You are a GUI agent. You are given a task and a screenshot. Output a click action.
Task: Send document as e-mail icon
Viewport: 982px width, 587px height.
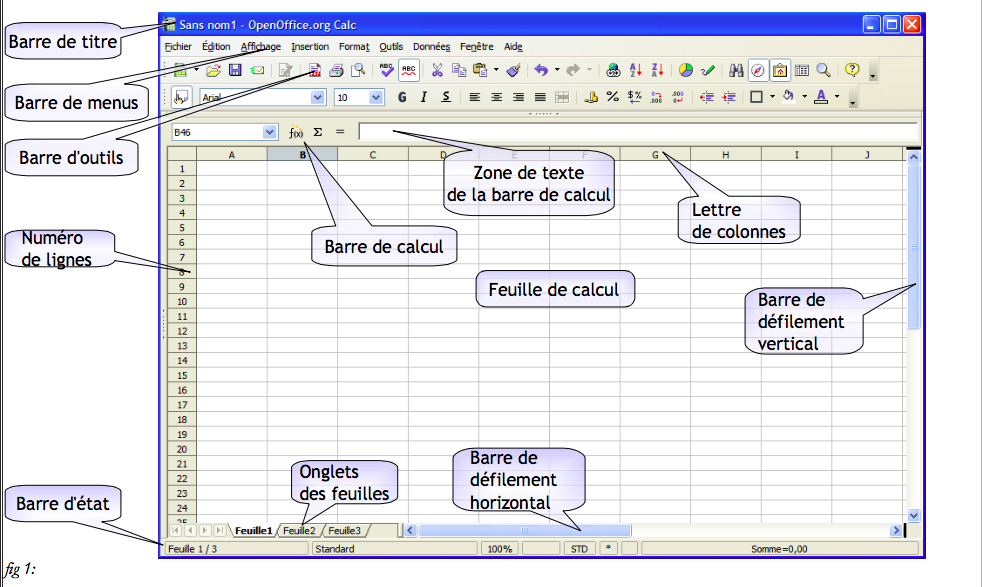[257, 70]
